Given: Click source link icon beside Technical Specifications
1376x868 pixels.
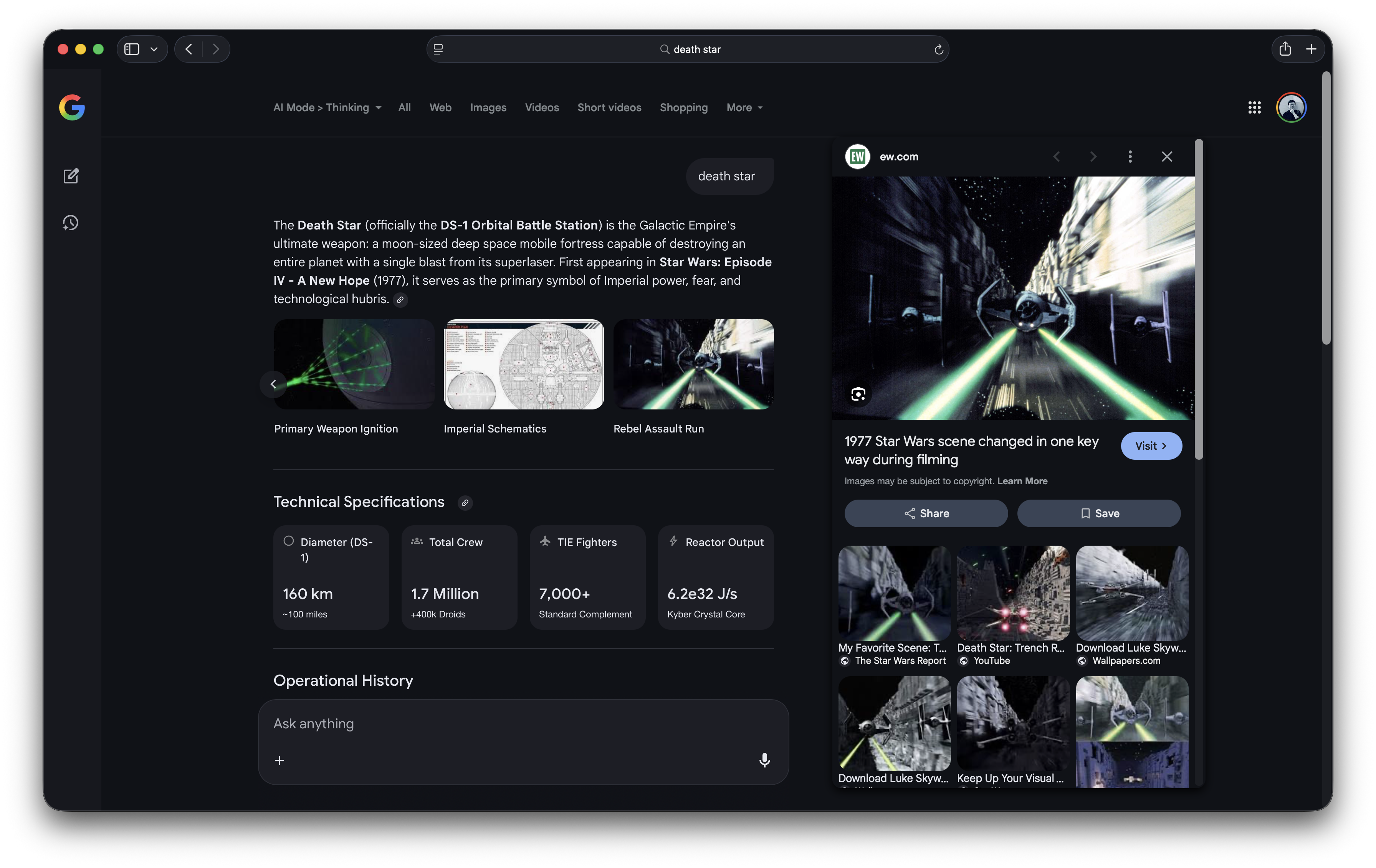Looking at the screenshot, I should [465, 503].
